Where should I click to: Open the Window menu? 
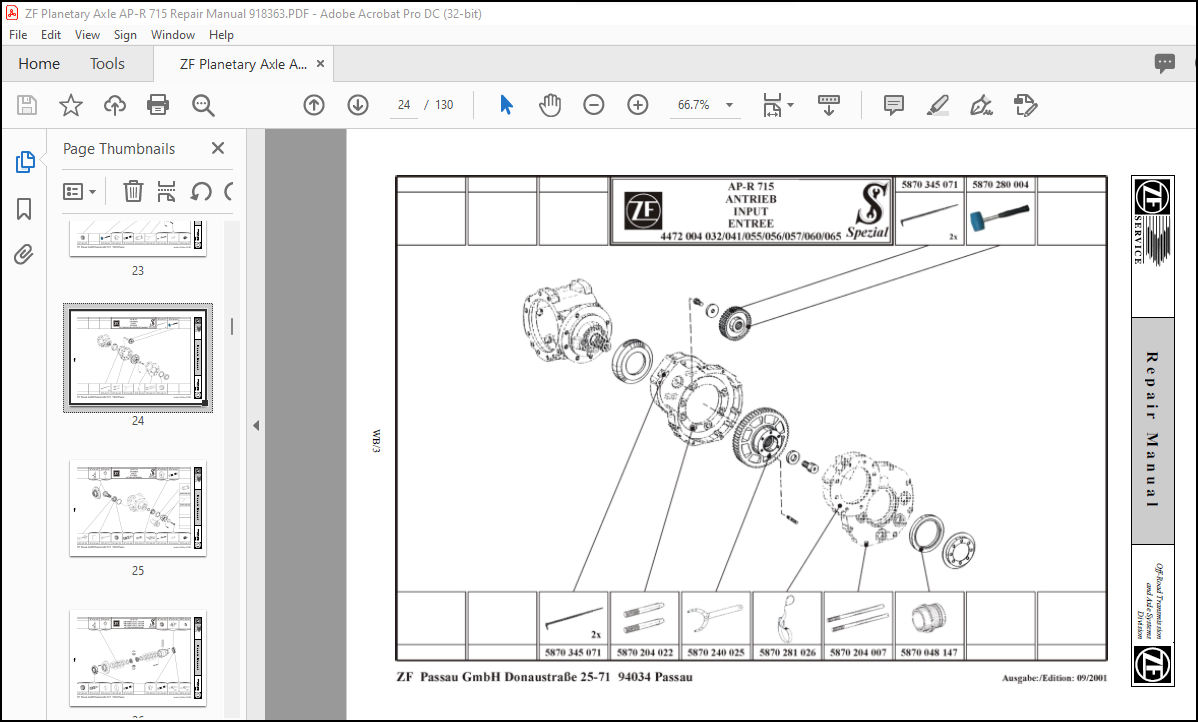[173, 34]
